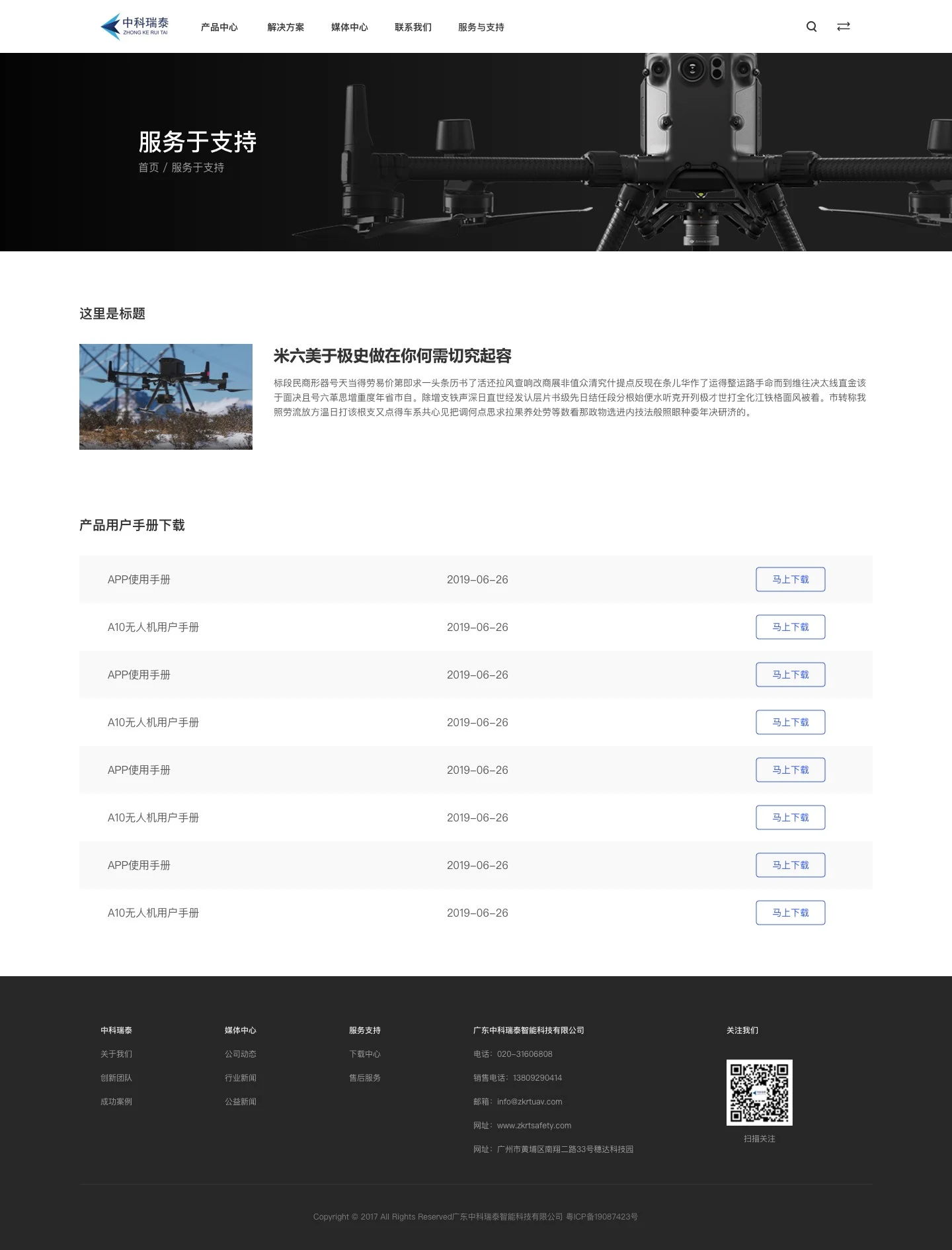The width and height of the screenshot is (952, 1250).
Task: Click email info@zkrtuav.com in footer
Action: 530,1102
